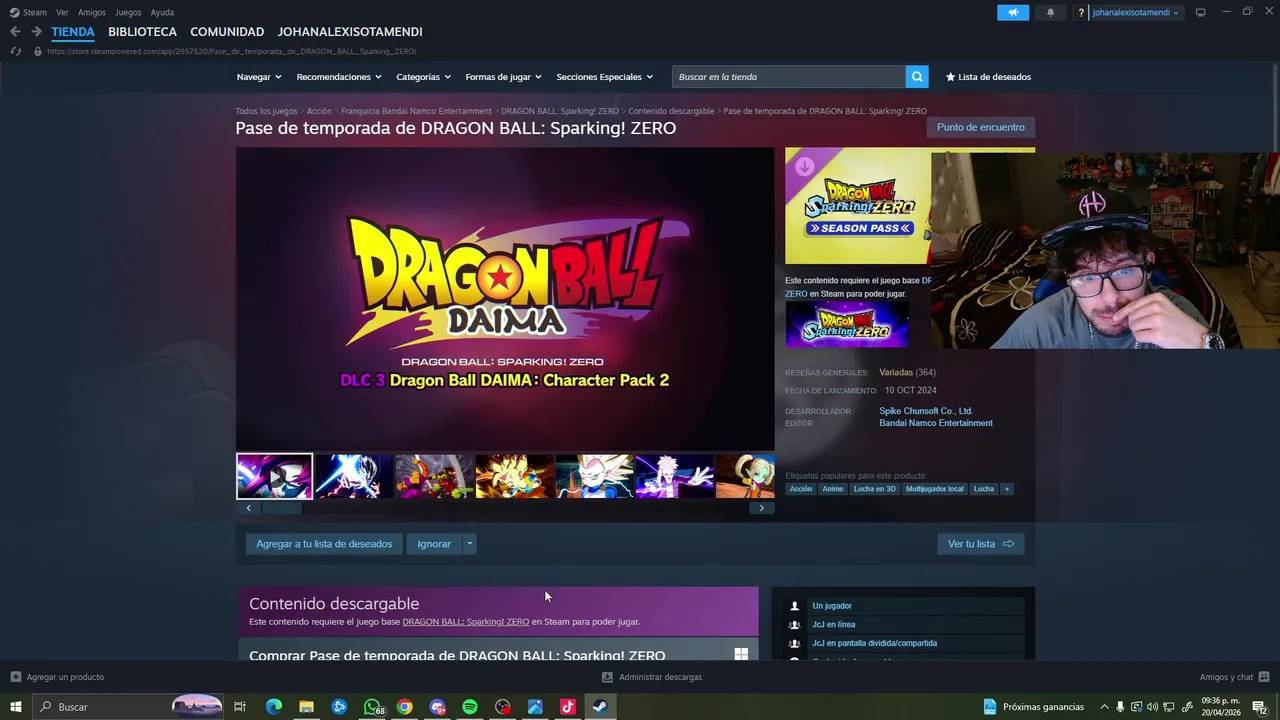The width and height of the screenshot is (1280, 720).
Task: Open the Navegar dropdown
Action: pyautogui.click(x=259, y=77)
